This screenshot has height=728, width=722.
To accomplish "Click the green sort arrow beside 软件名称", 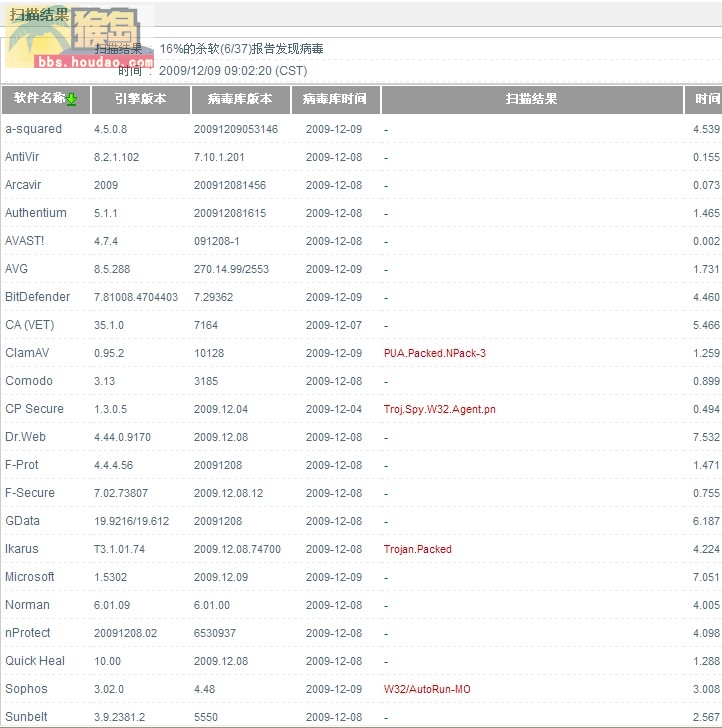I will (72, 99).
